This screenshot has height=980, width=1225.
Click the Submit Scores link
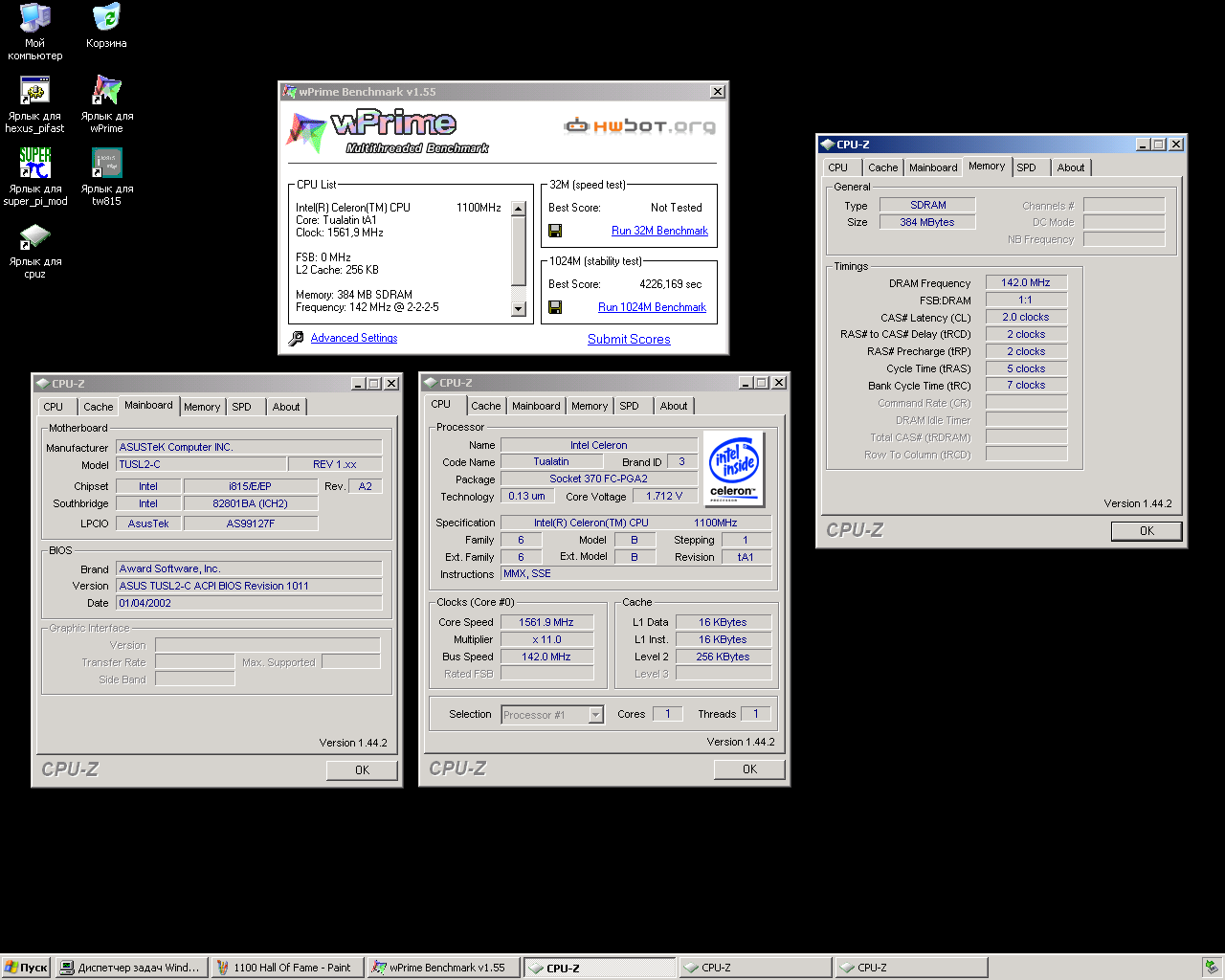pos(629,339)
